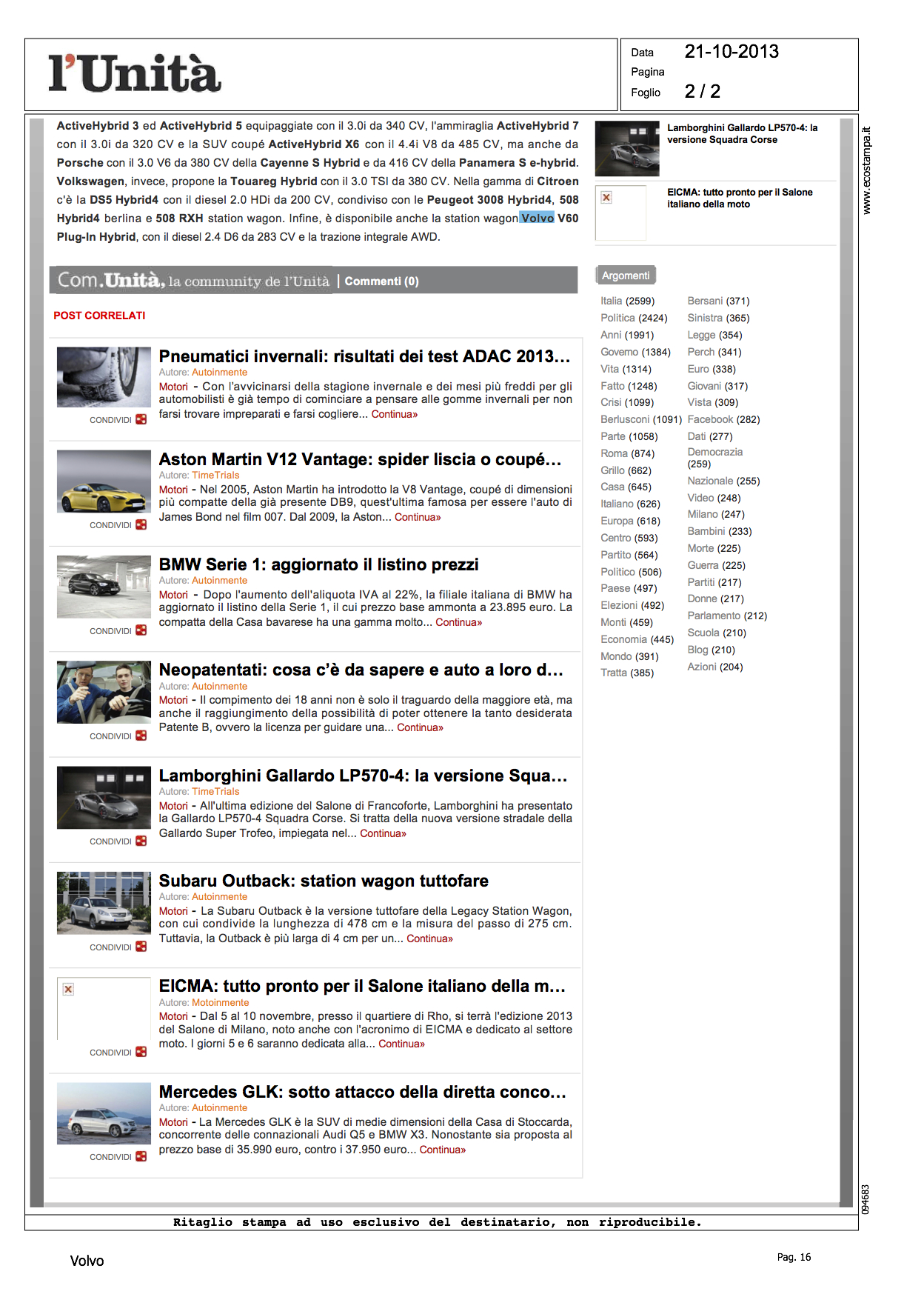Click the l'Unità logo

coord(135,74)
